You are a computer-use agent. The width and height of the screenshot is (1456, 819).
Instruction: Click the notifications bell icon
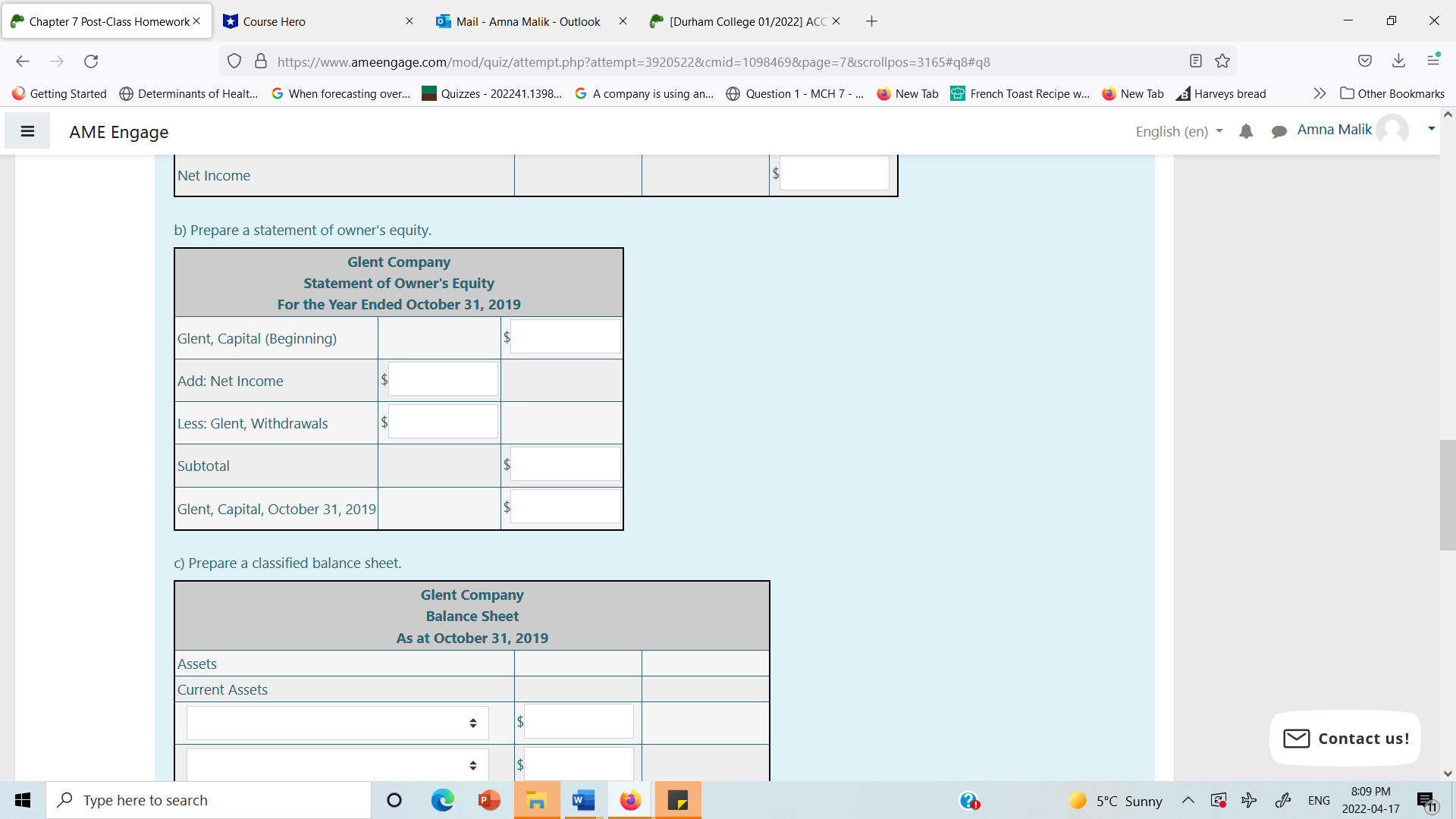pos(1246,131)
